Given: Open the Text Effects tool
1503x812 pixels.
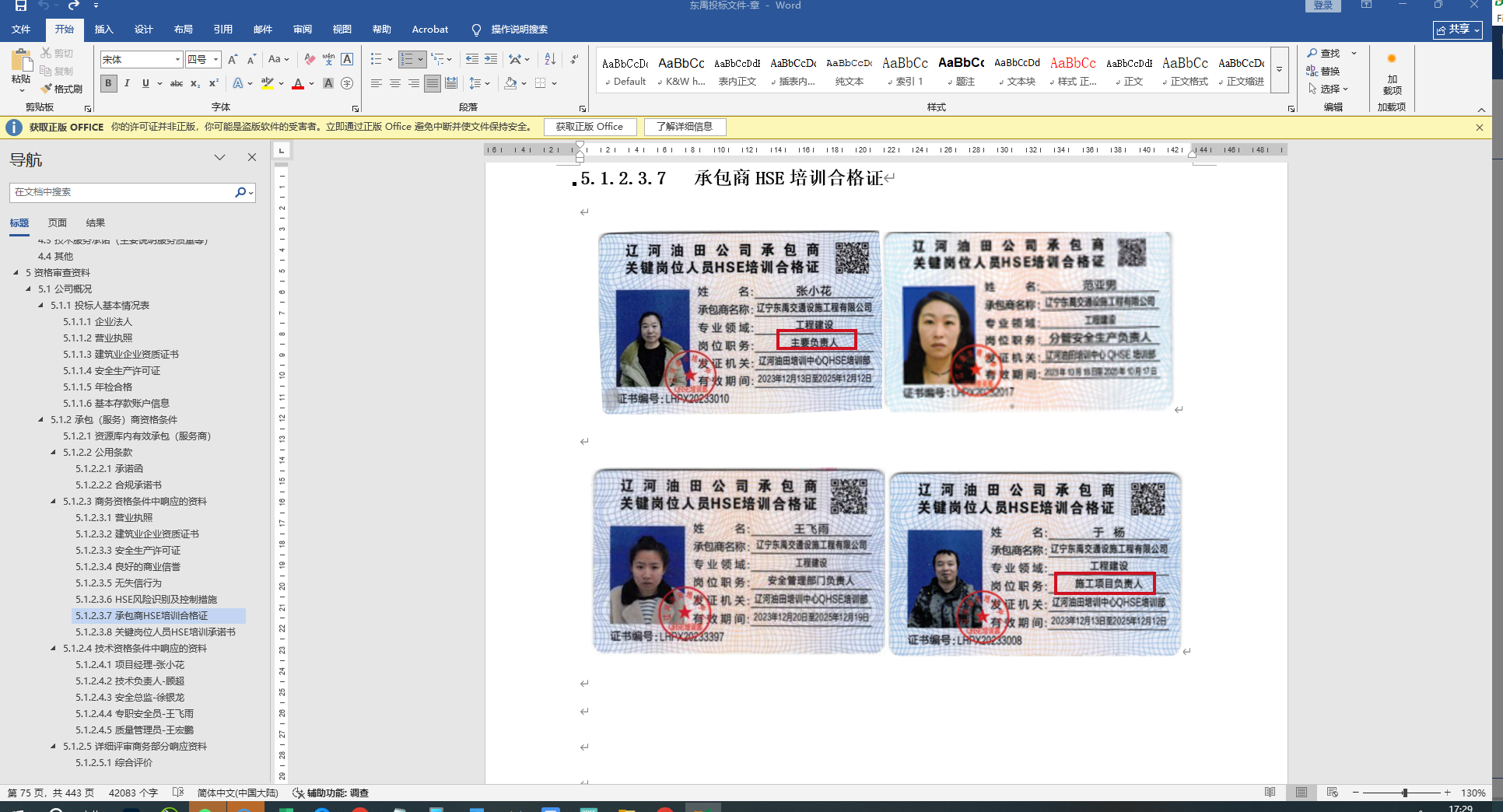Looking at the screenshot, I should click(x=238, y=83).
